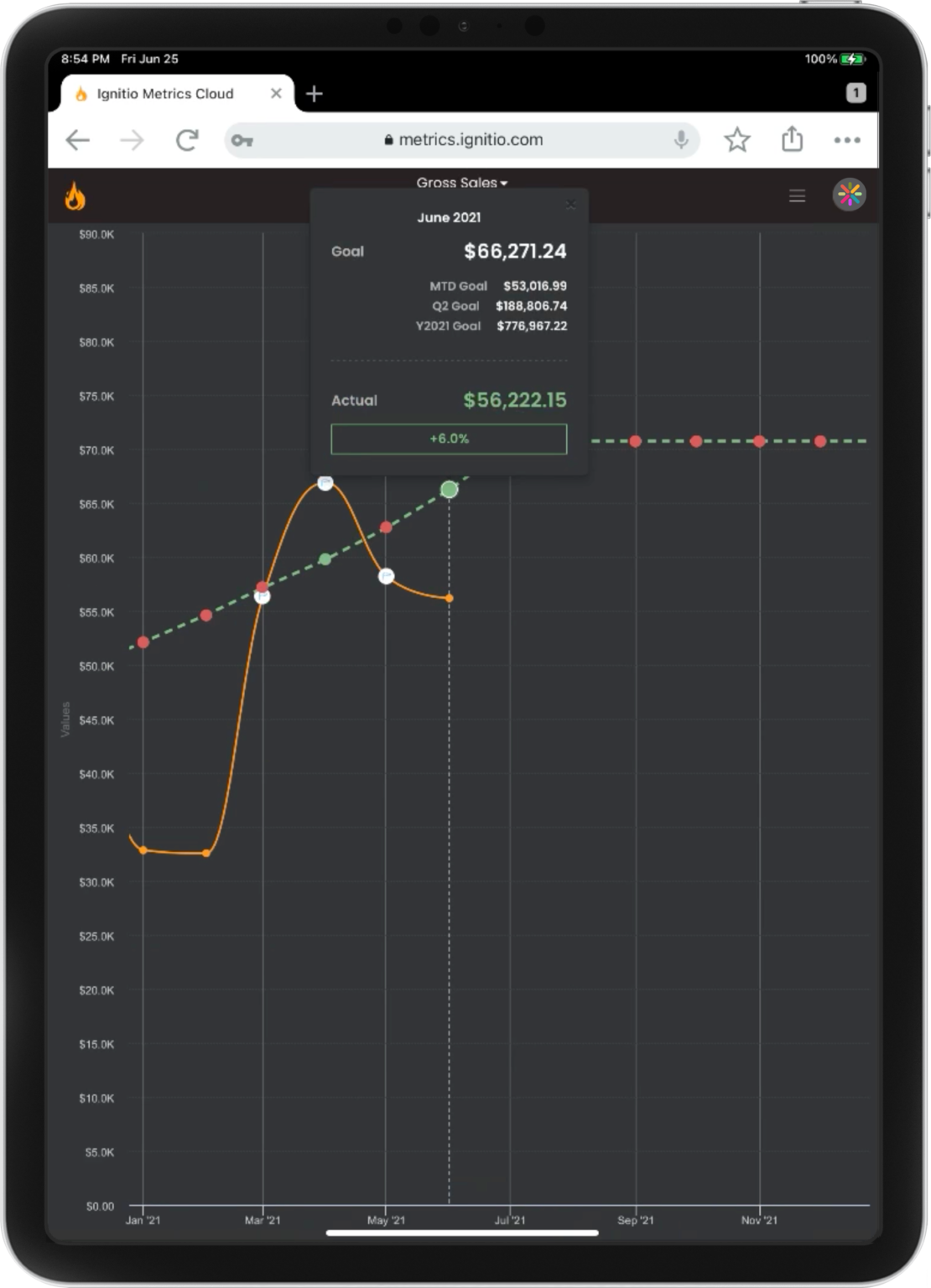Click the metrics.ignitio.com address bar

point(465,139)
